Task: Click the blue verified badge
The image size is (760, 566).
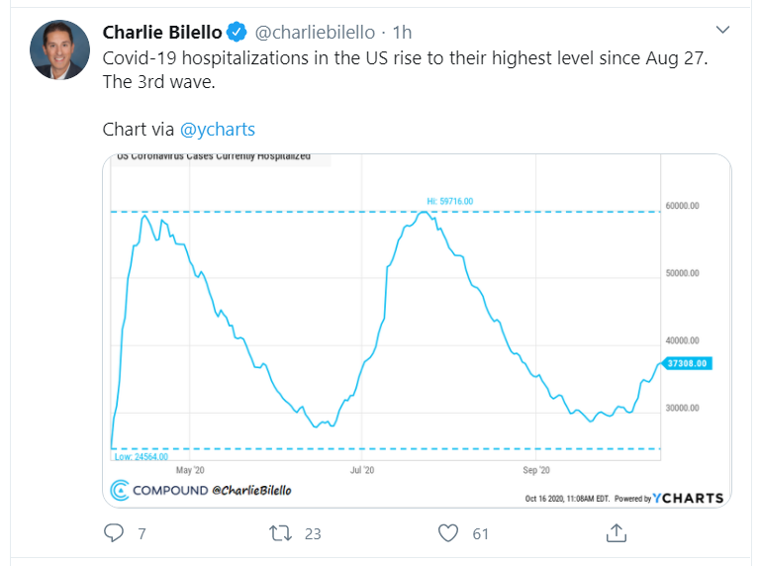Action: click(x=236, y=32)
